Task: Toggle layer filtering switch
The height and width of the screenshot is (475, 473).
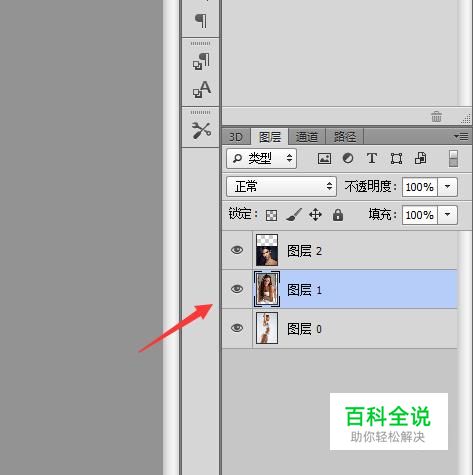Action: click(453, 158)
